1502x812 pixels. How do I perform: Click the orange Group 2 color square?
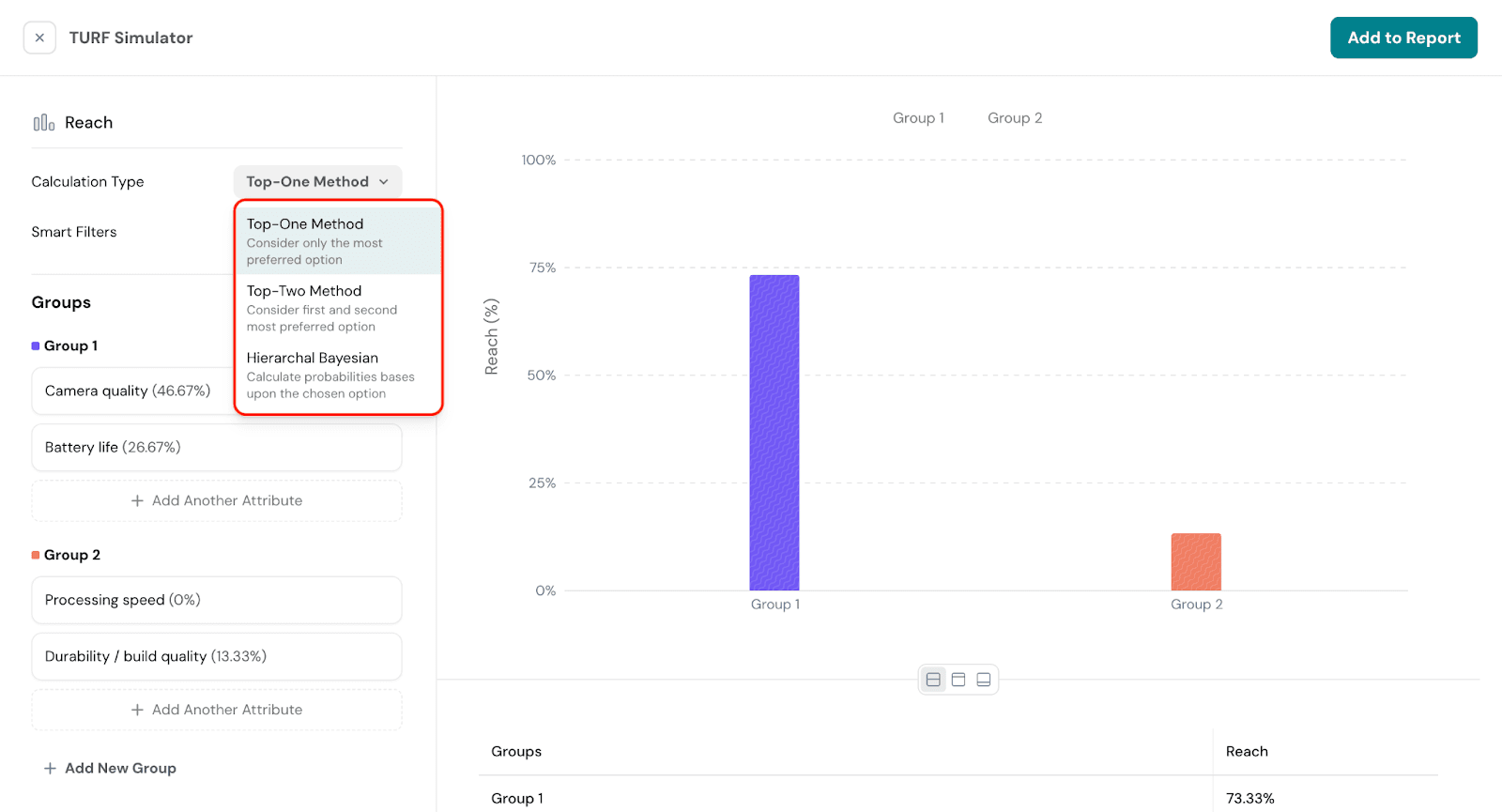[36, 556]
